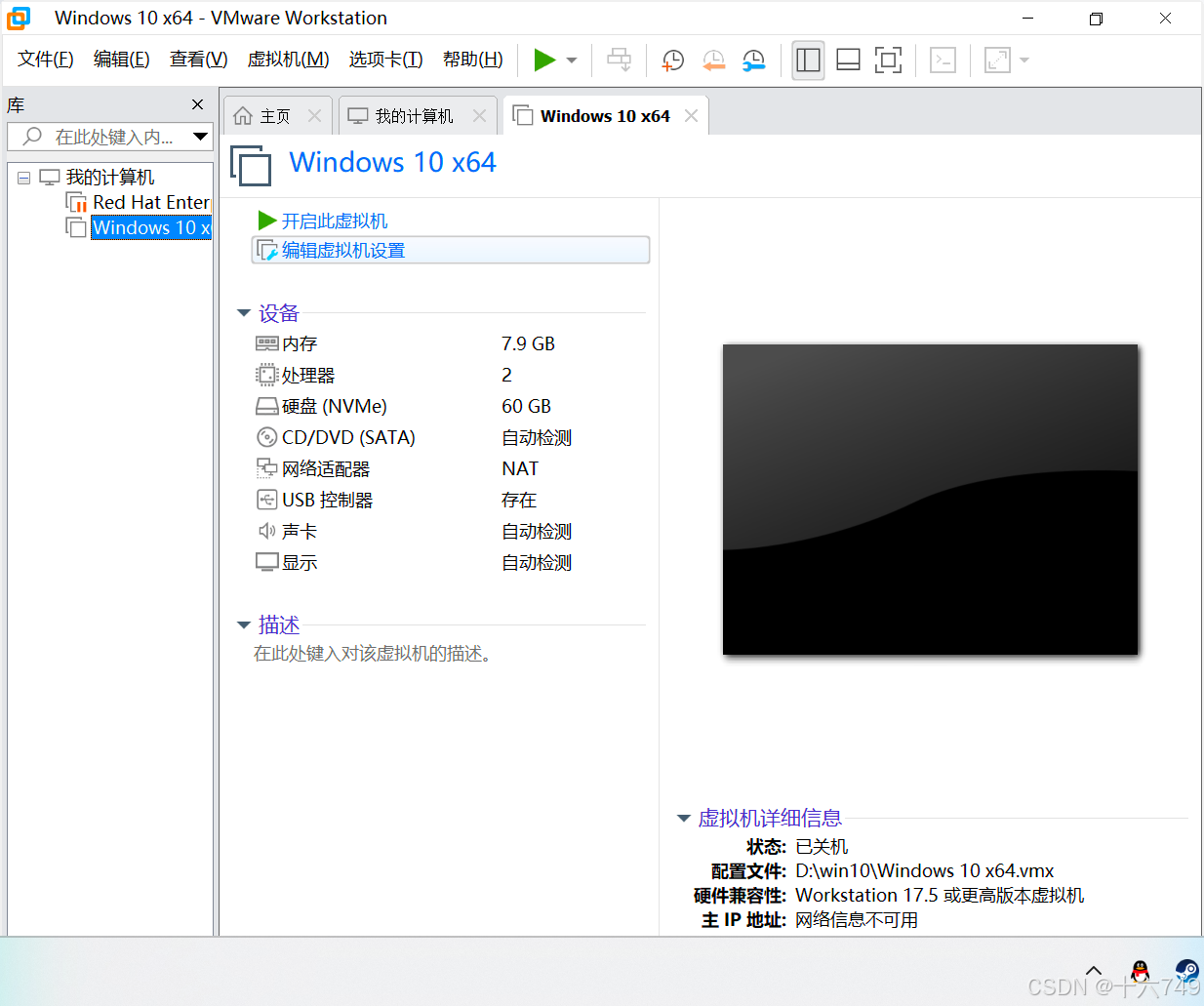Close the 库 library panel
The image size is (1204, 1006).
pos(198,104)
